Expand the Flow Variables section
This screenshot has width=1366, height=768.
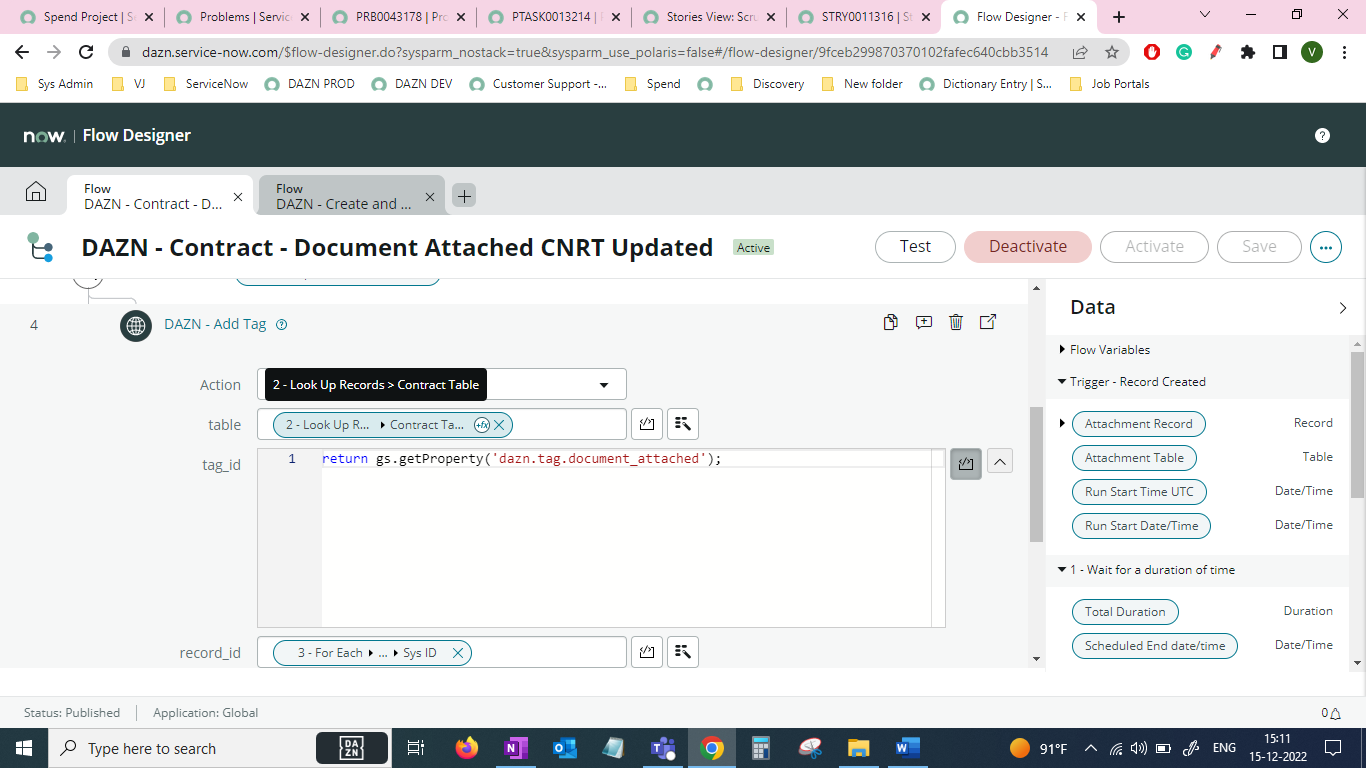pos(1062,349)
